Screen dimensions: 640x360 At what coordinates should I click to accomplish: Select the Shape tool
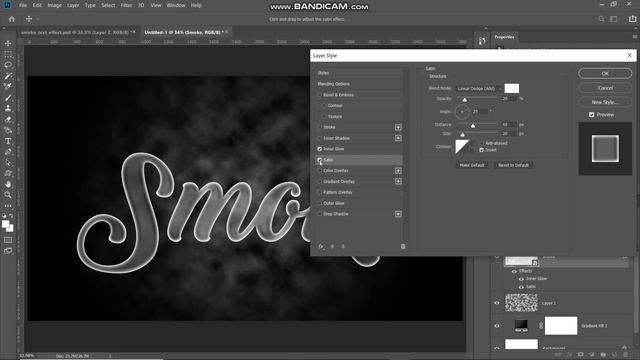coord(8,173)
